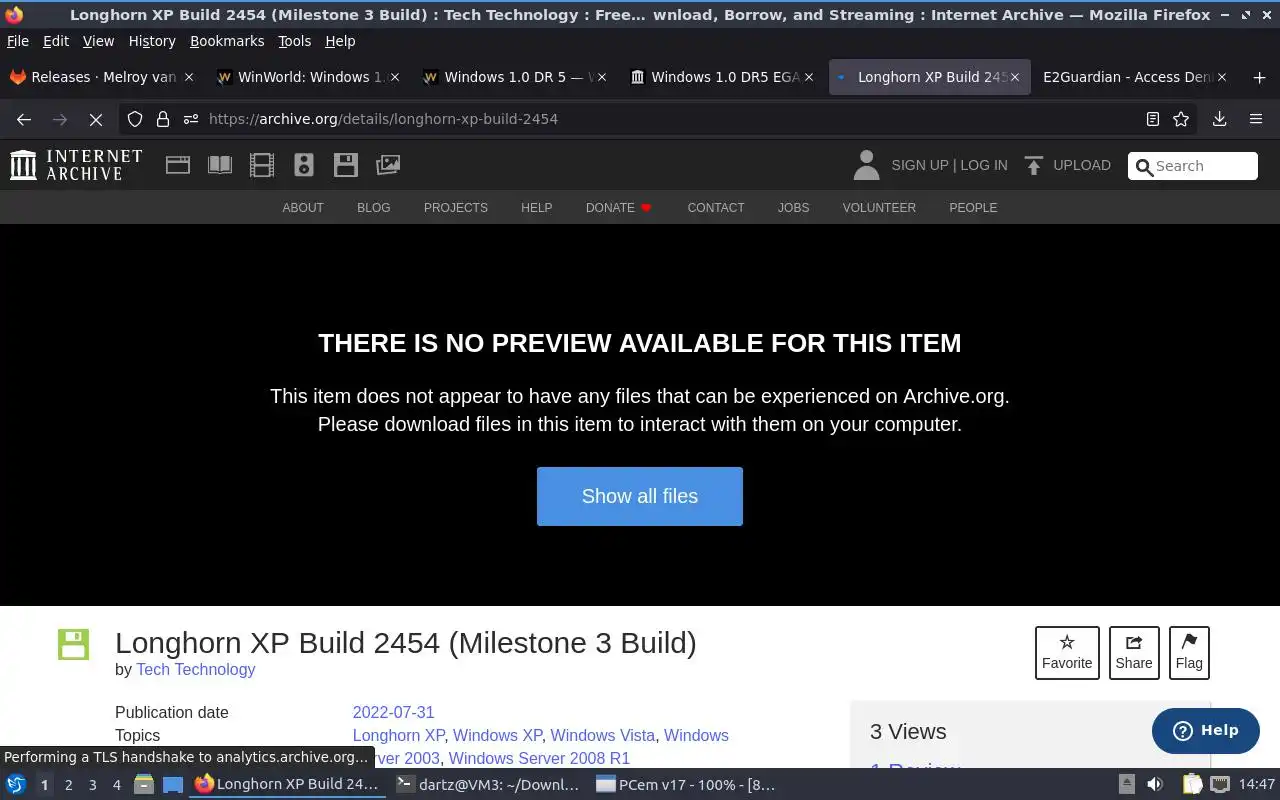Click the Upload arrow icon

(1034, 165)
